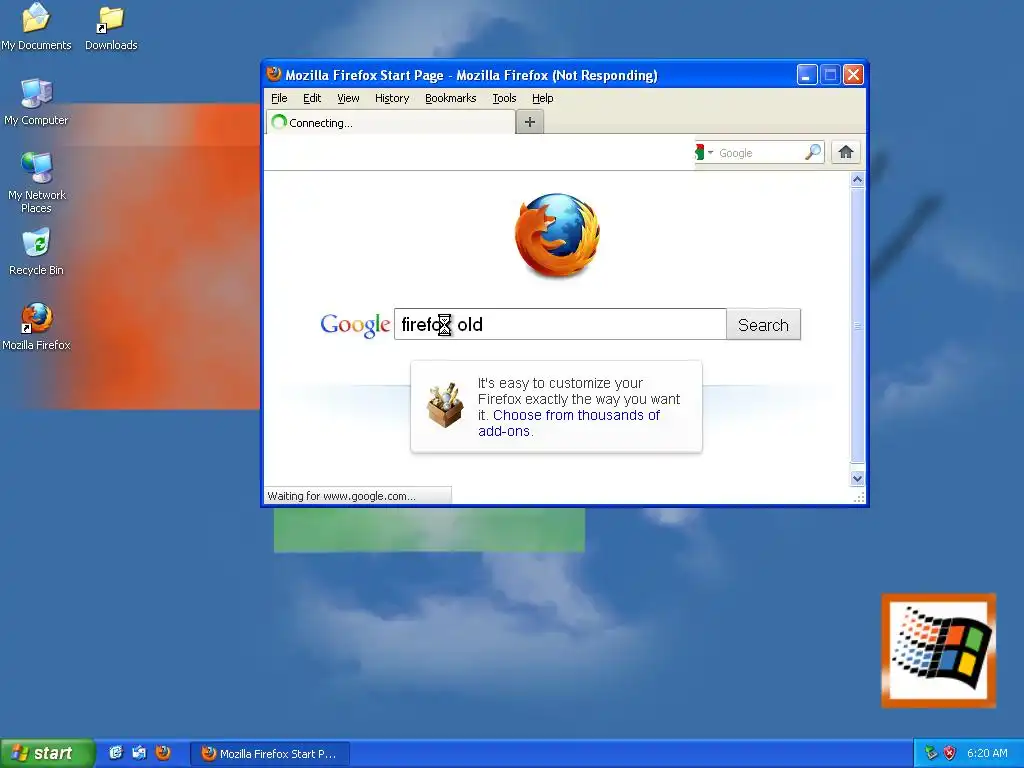Image resolution: width=1024 pixels, height=768 pixels.
Task: Click the scrollbar up arrow
Action: click(x=857, y=180)
